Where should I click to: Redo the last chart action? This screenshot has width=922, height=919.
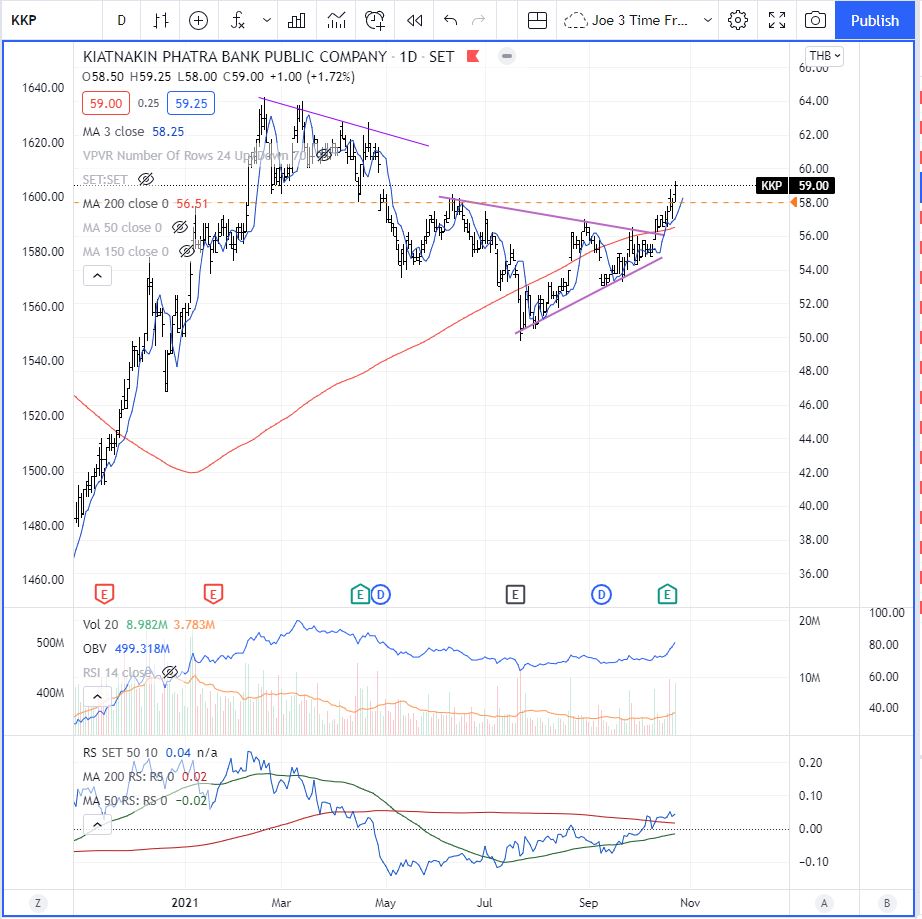coord(479,21)
